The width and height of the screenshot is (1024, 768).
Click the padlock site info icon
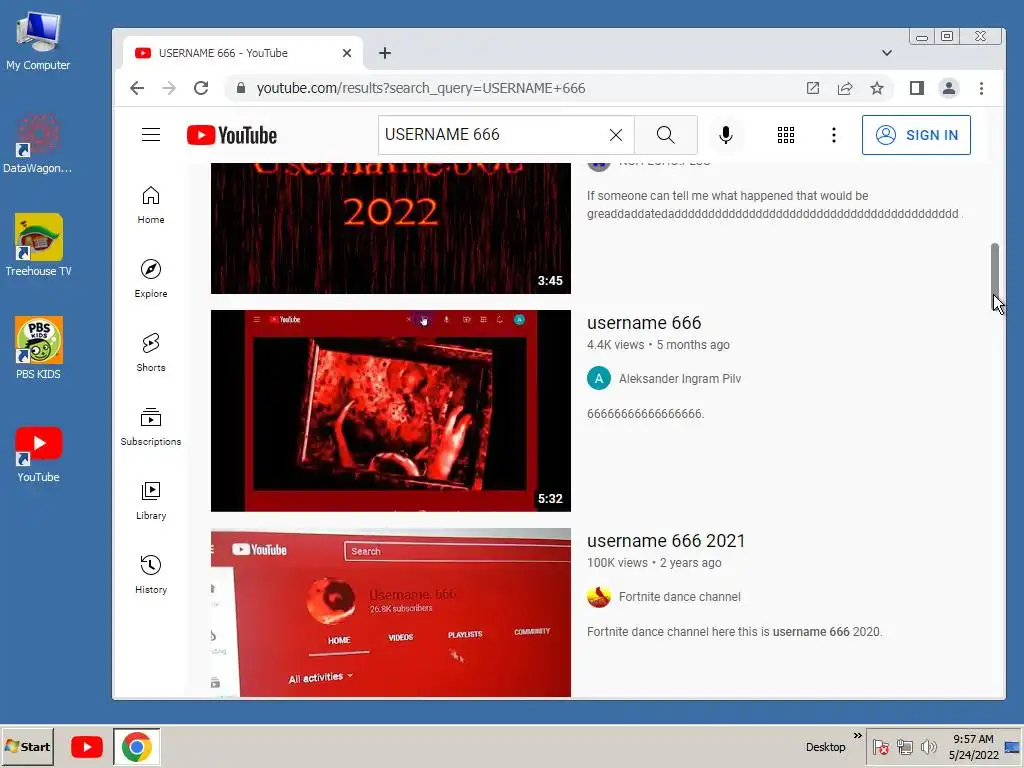pos(241,88)
